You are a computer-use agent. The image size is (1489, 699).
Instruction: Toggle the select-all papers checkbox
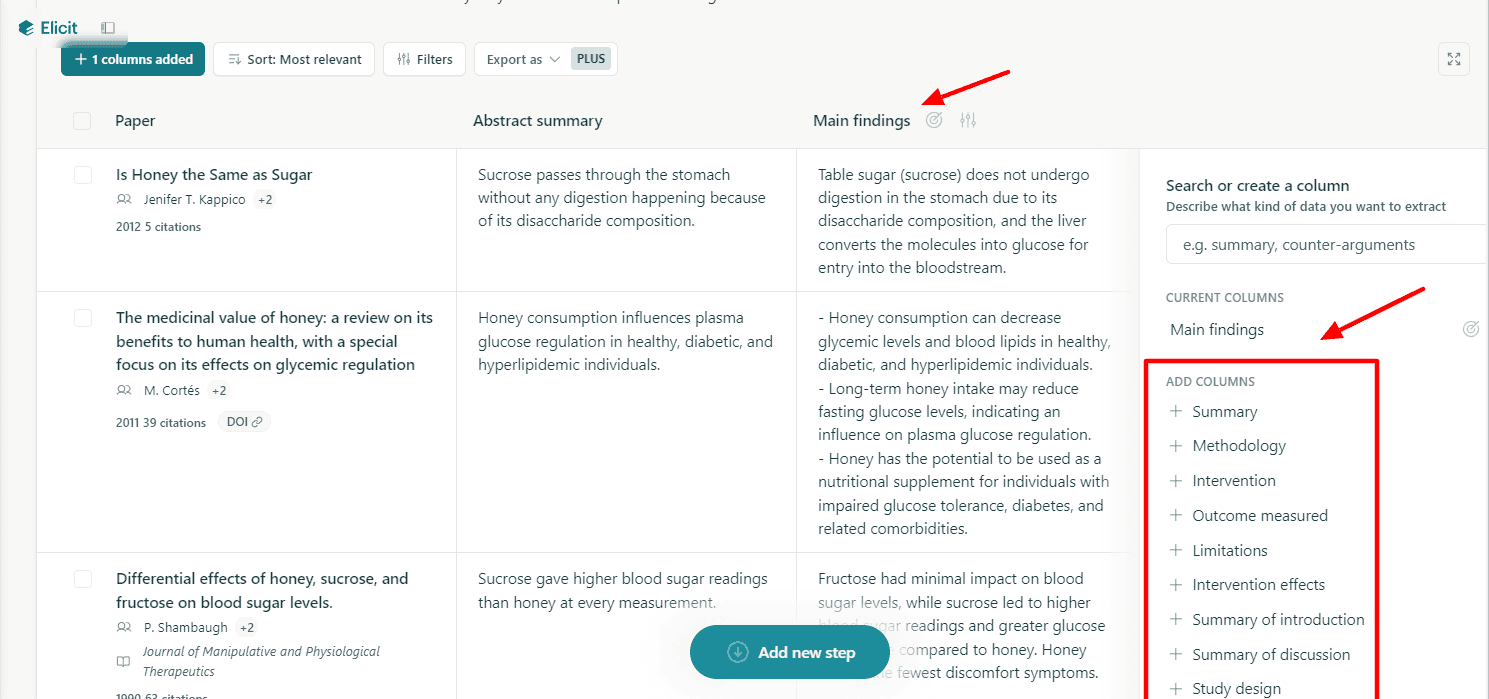tap(82, 121)
